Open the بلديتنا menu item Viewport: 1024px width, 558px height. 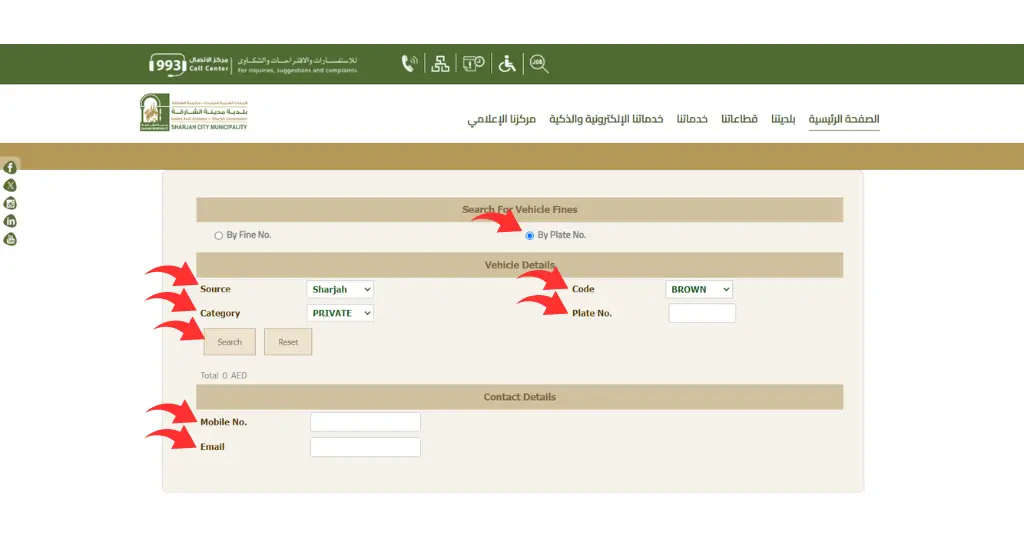(x=783, y=119)
